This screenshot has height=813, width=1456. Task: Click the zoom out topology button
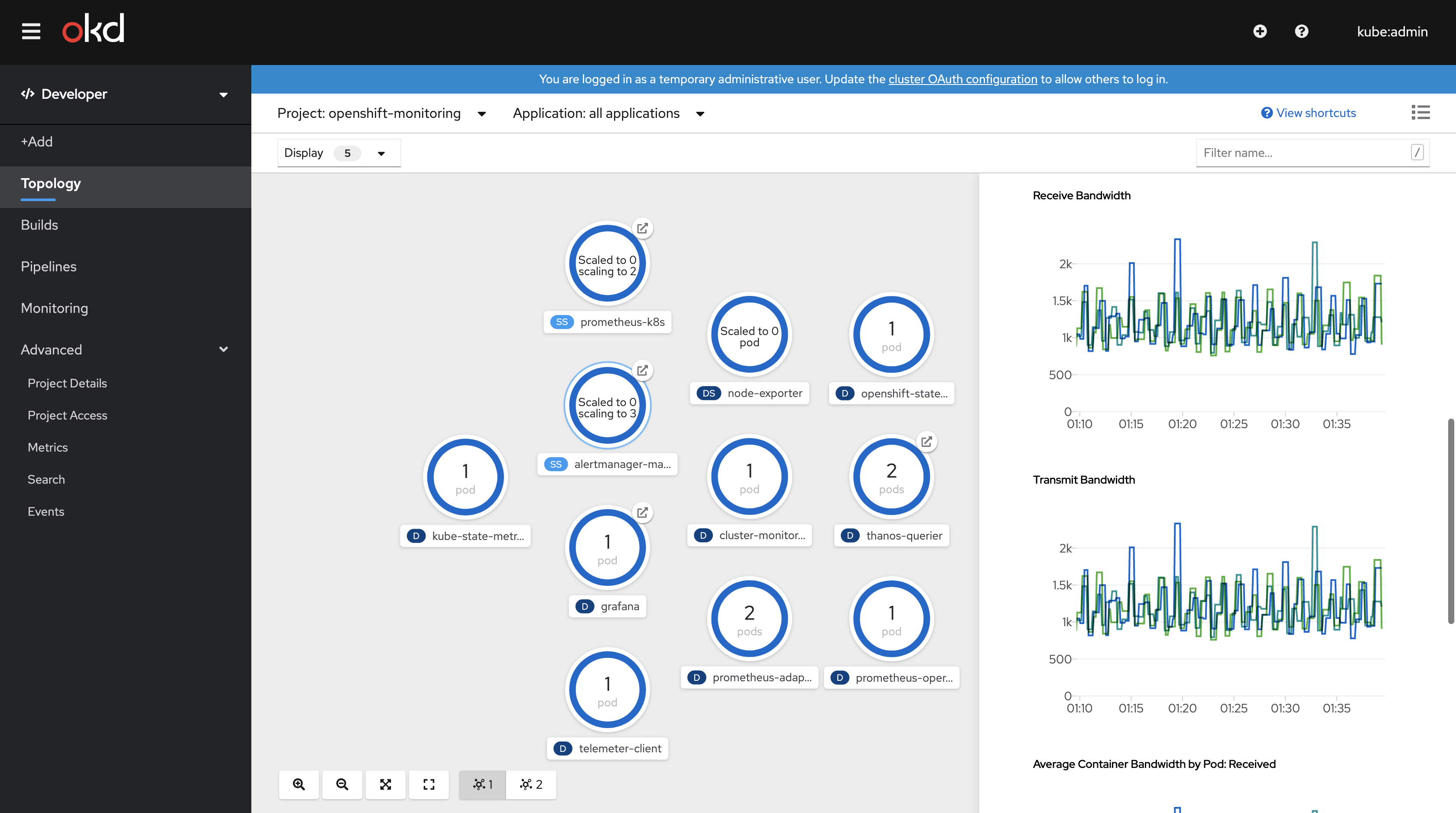click(x=342, y=784)
